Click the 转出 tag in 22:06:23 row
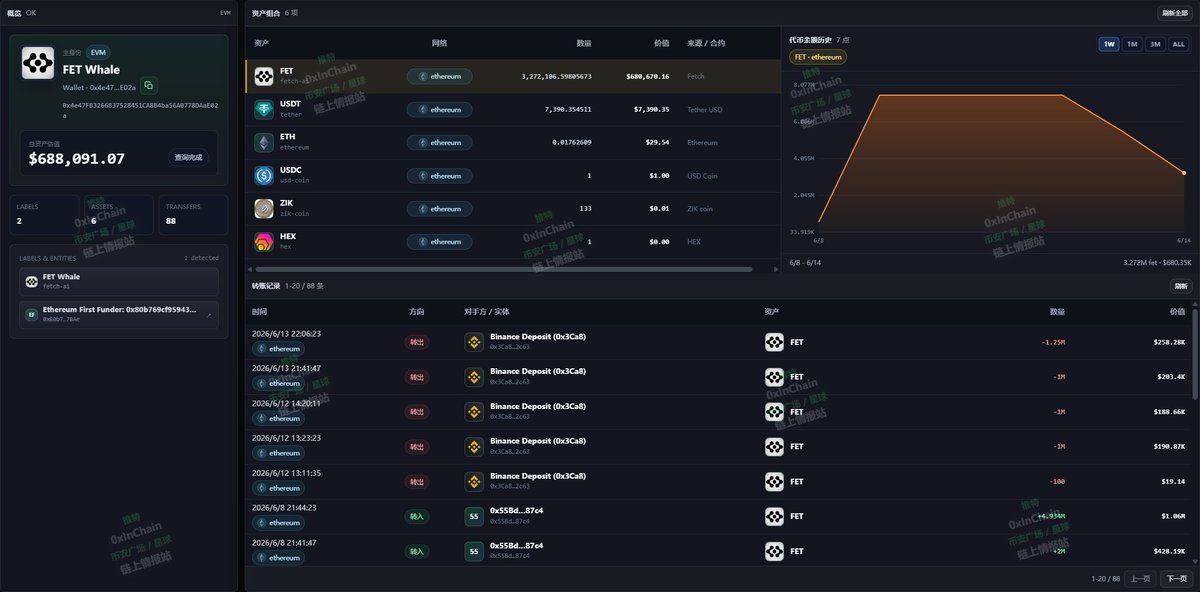1200x592 pixels. [x=416, y=342]
